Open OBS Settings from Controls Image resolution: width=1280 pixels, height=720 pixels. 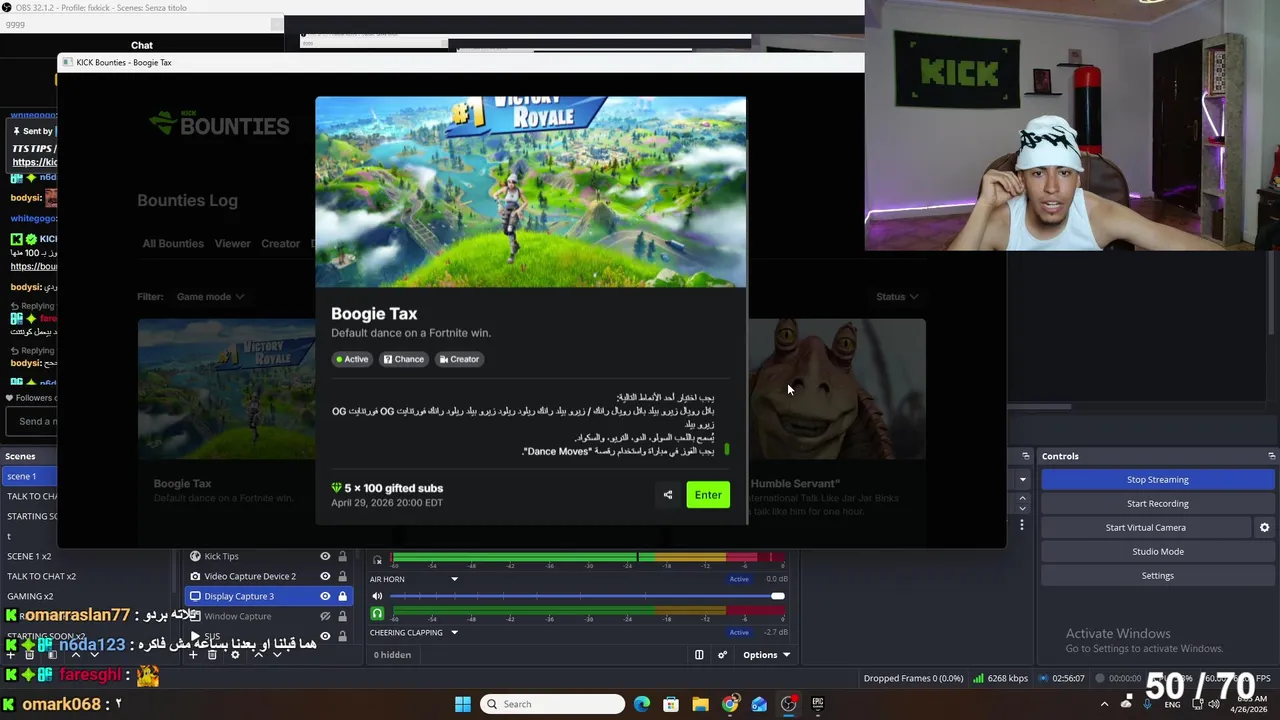click(x=1157, y=576)
